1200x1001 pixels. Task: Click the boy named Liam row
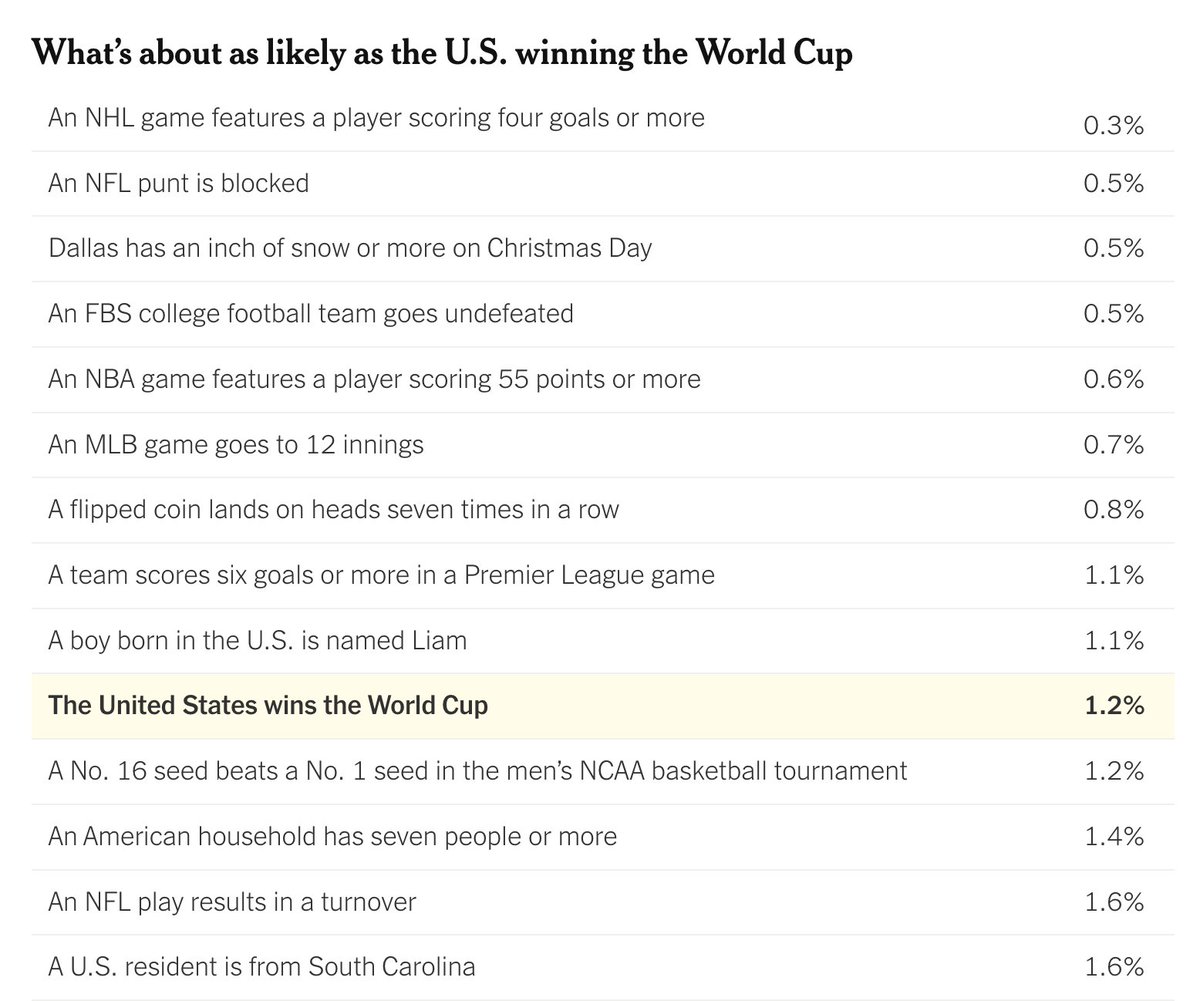coord(603,641)
